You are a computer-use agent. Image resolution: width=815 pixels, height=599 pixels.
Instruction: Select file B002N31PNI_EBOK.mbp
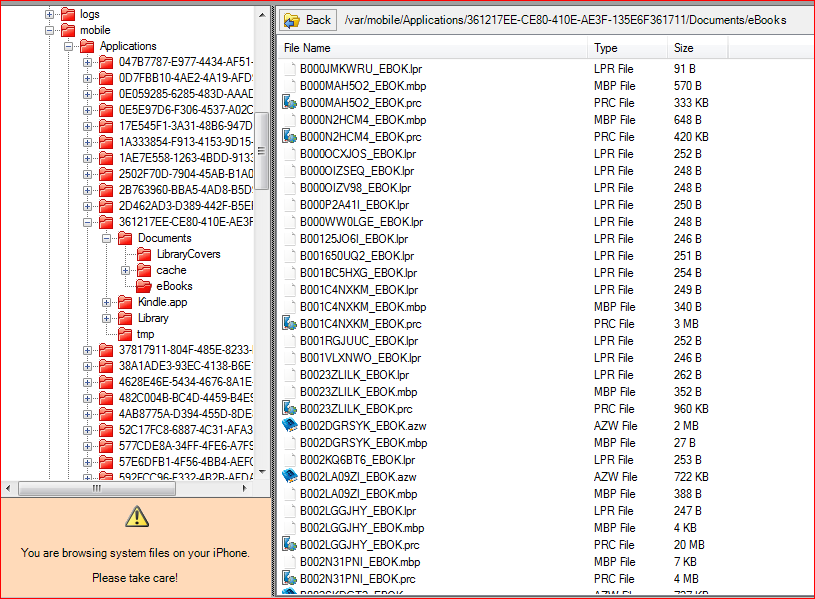[360, 562]
